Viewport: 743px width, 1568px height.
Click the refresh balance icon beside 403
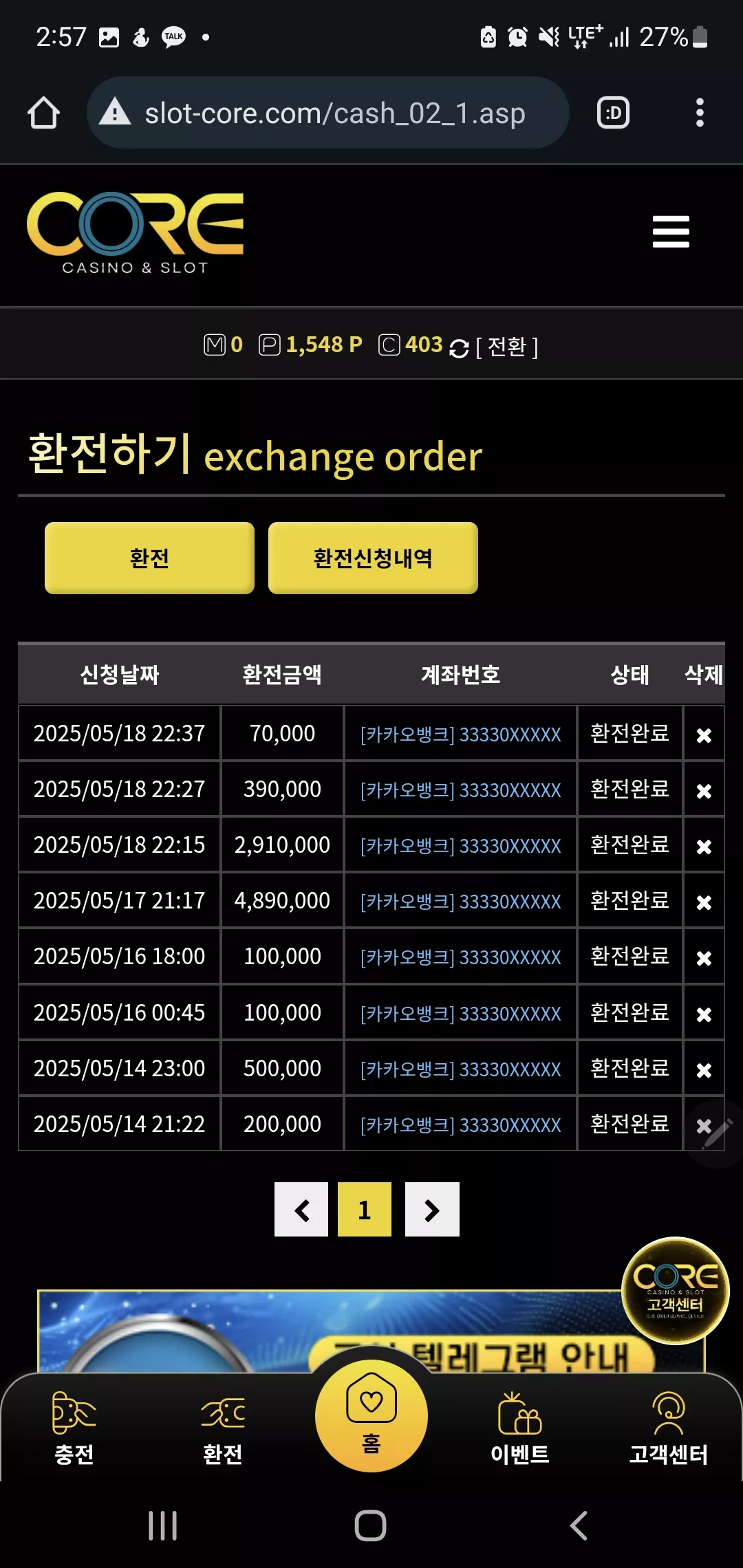click(x=459, y=348)
